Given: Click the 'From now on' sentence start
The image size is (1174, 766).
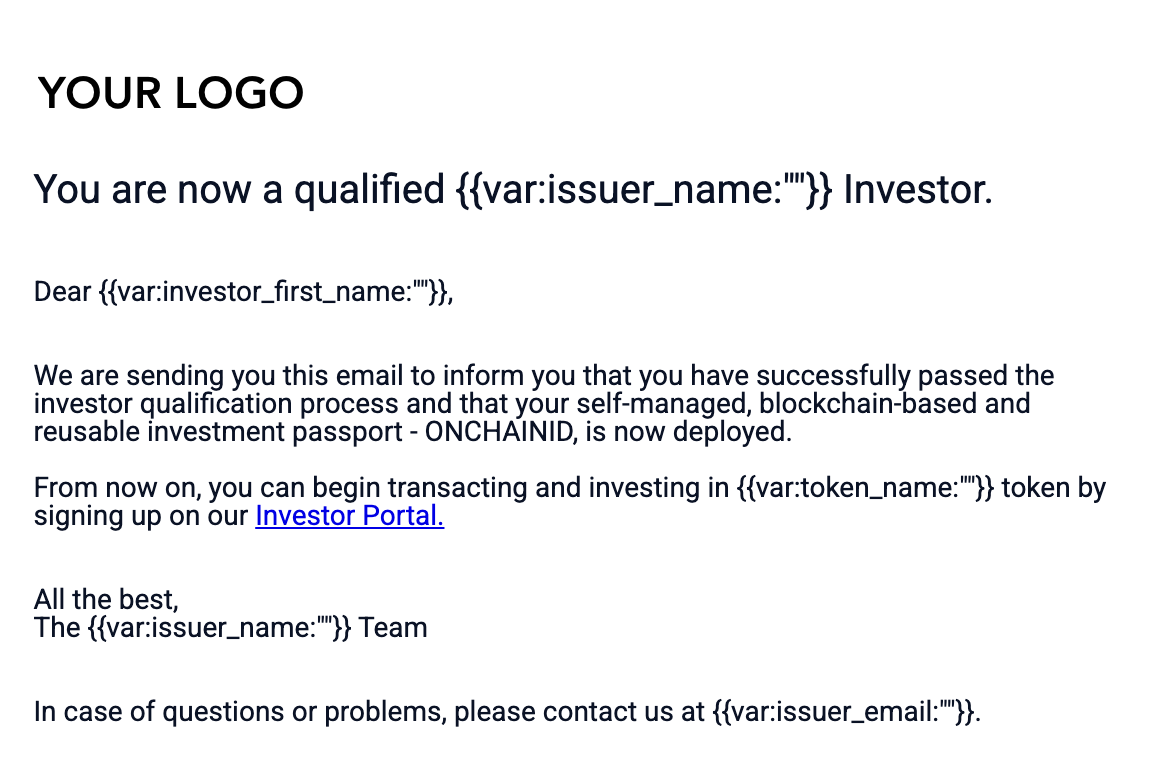Looking at the screenshot, I should (116, 488).
